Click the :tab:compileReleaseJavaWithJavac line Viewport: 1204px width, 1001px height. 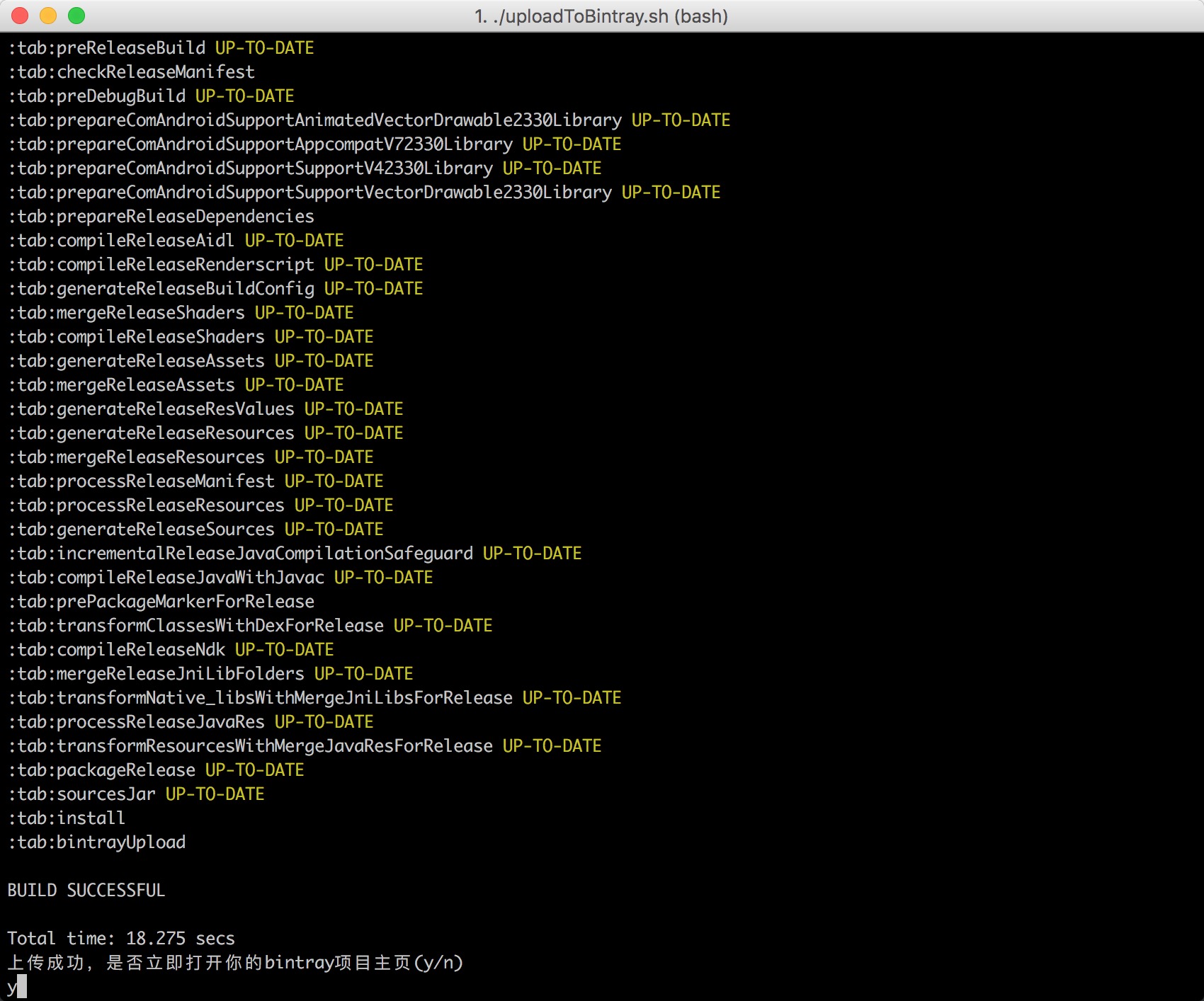[220, 578]
